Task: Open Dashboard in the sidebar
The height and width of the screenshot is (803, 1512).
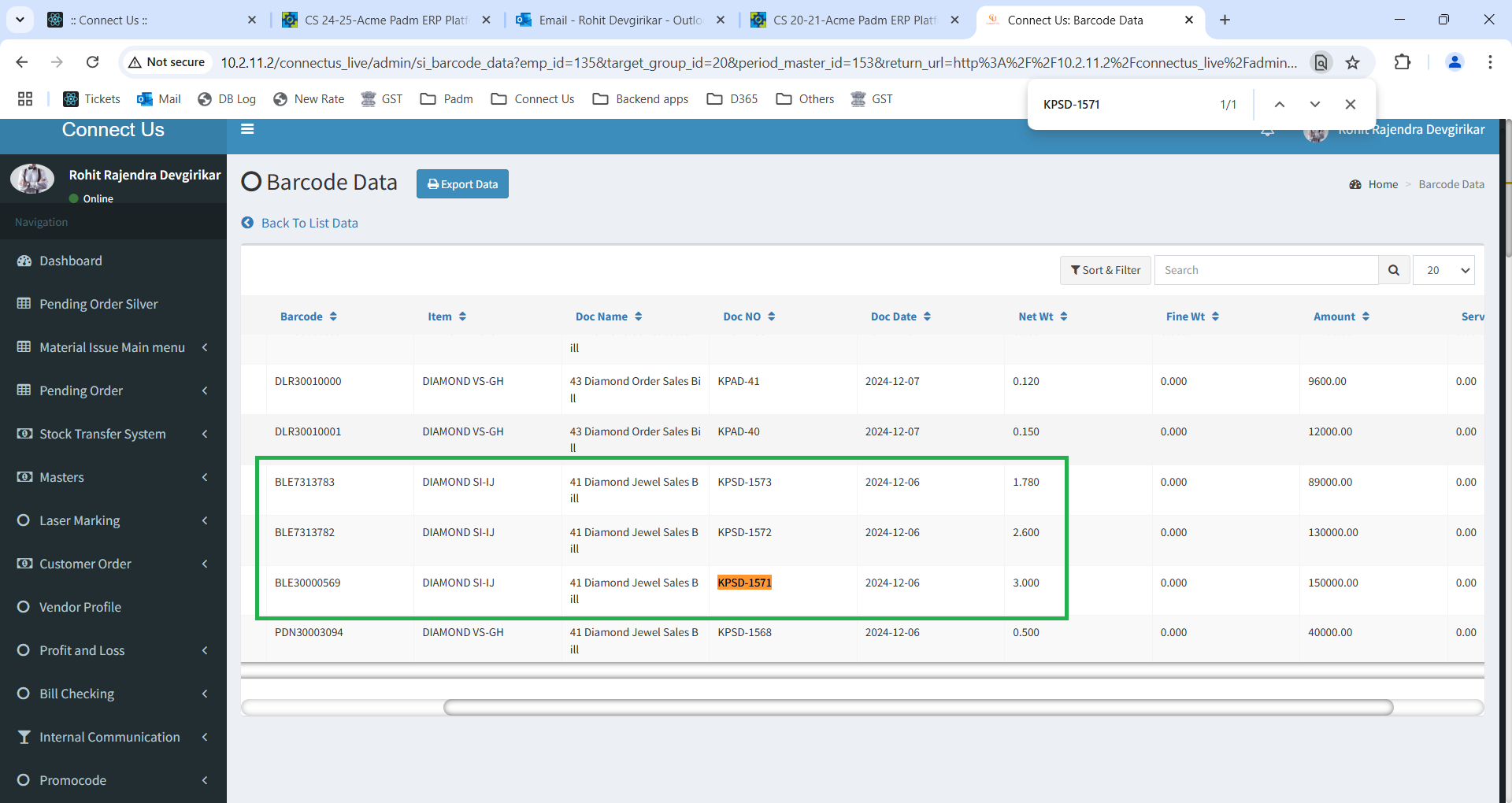Action: point(113,261)
